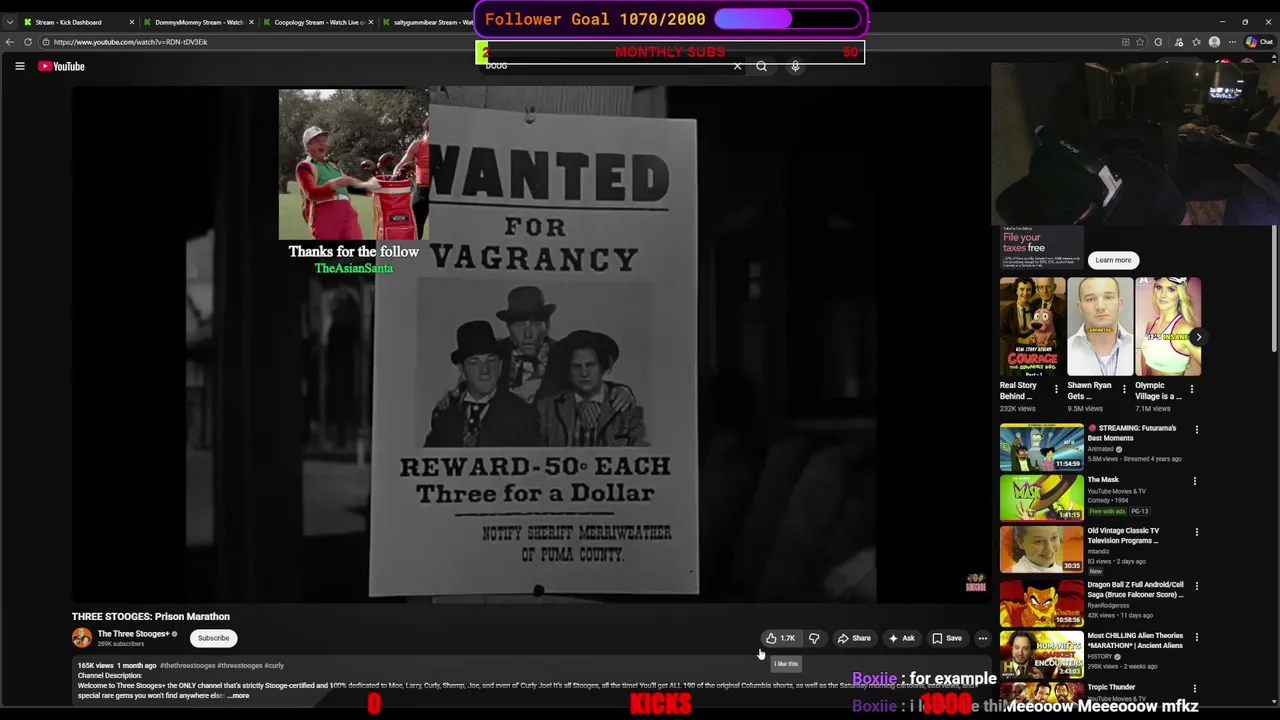Save the video to a playlist

[947, 638]
